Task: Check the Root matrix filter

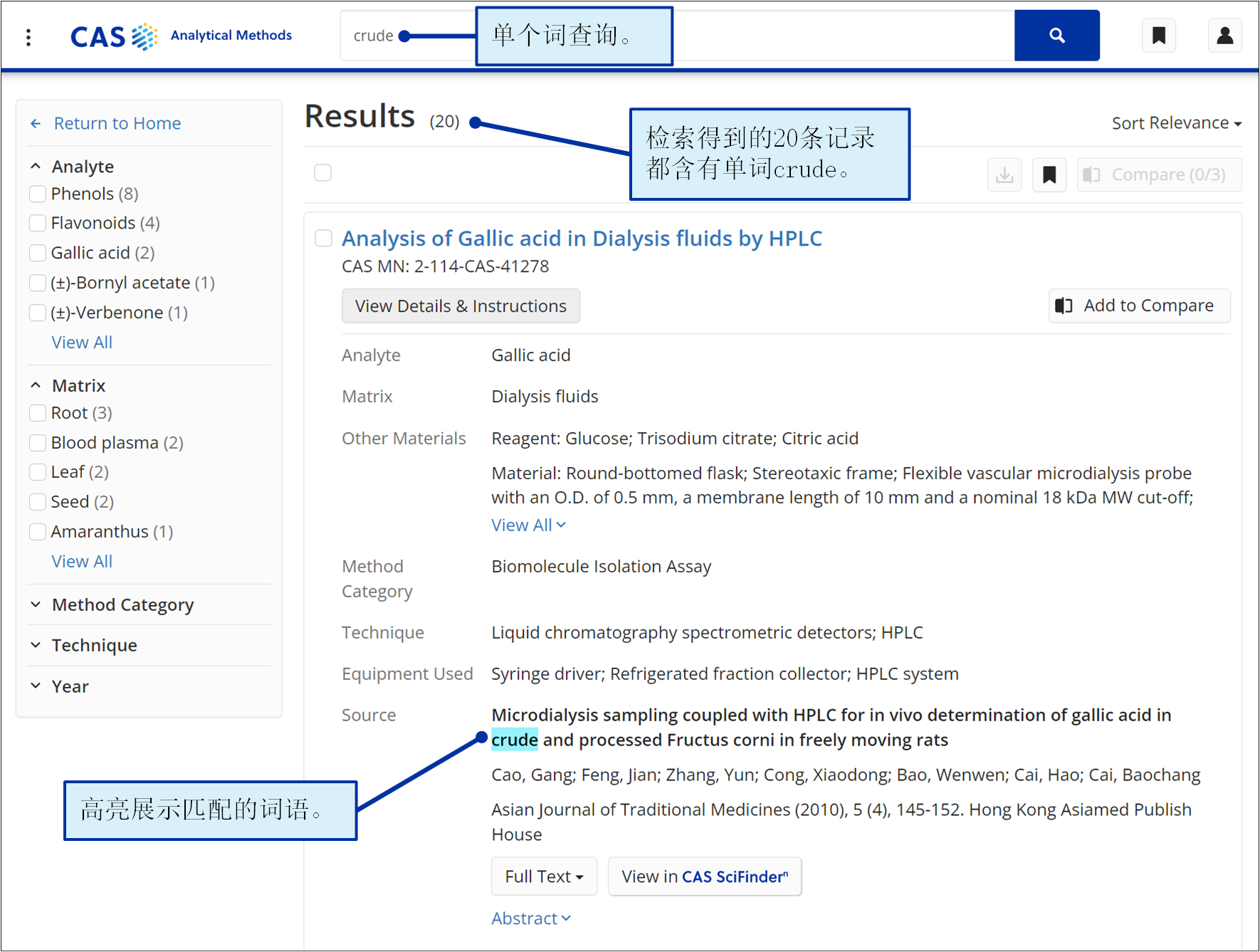Action: tap(38, 413)
